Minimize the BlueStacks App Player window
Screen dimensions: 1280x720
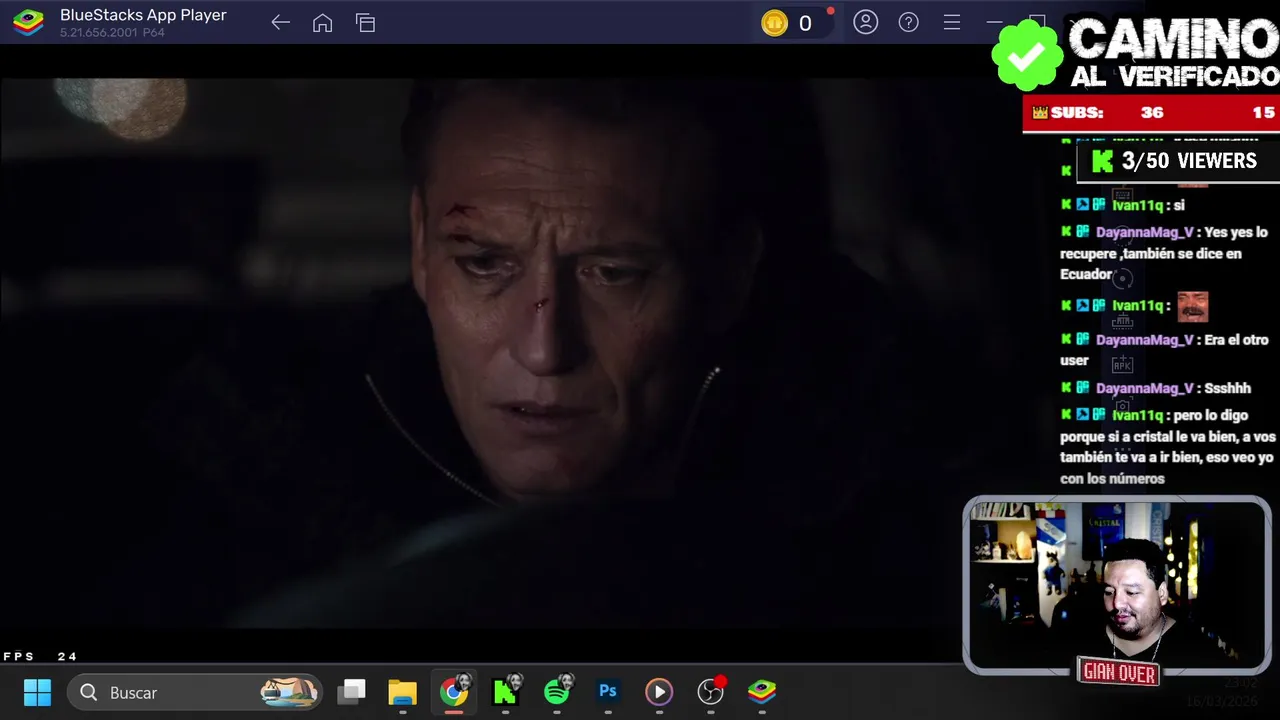tap(994, 22)
